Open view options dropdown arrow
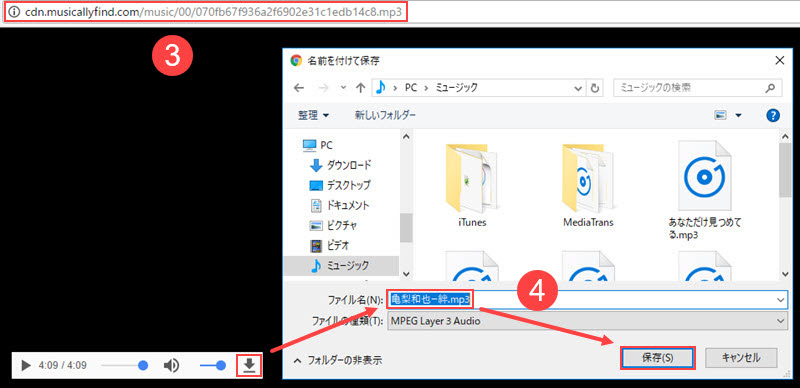Viewport: 800px width, 388px height. click(x=738, y=116)
